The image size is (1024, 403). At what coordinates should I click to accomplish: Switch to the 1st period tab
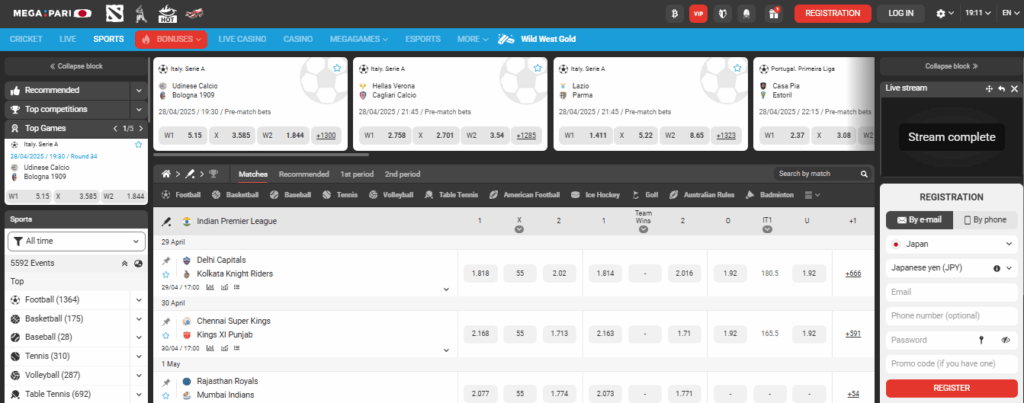click(357, 174)
